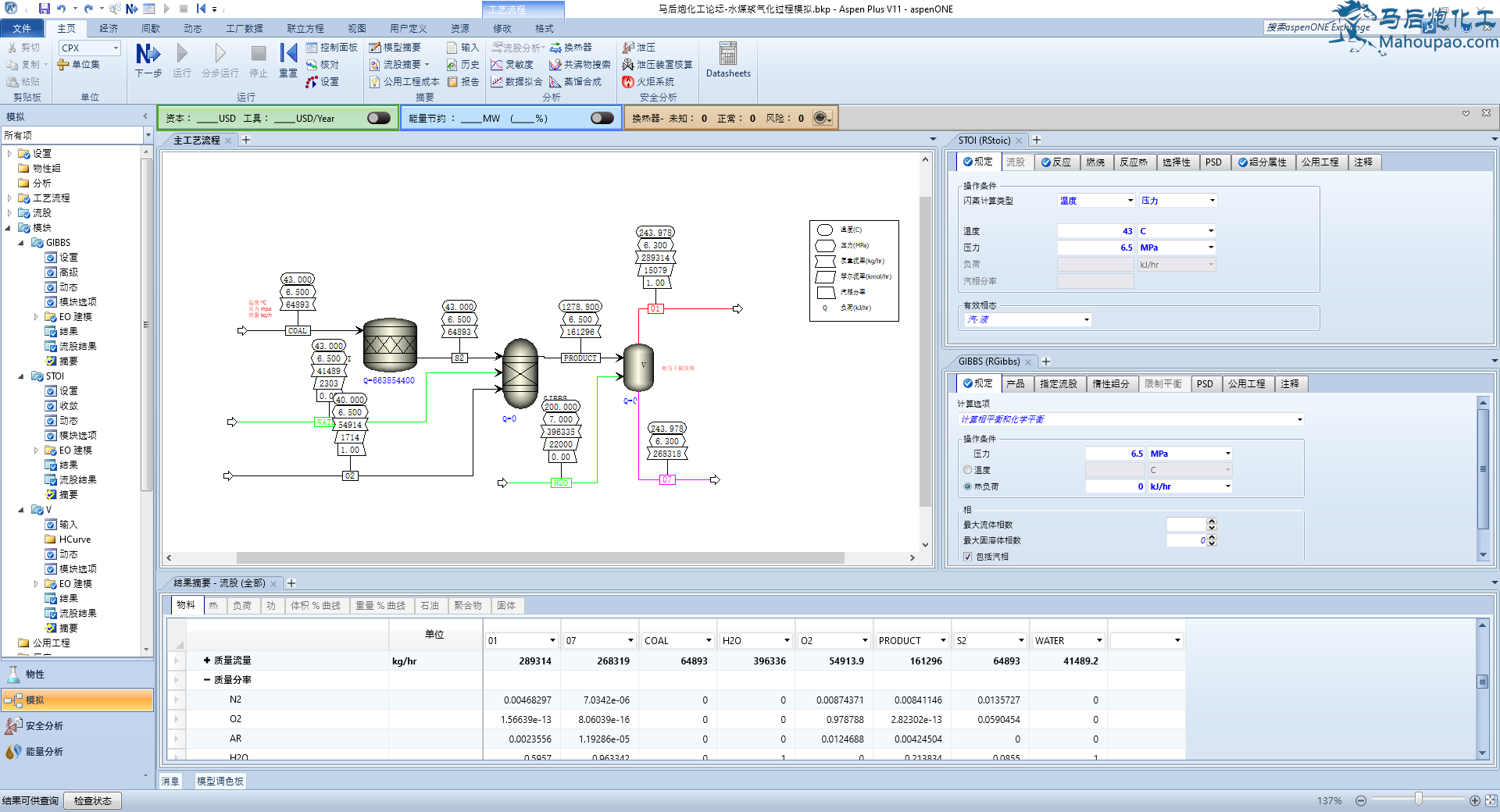
Task: Open Pressure Relief (泄压) tool
Action: click(x=639, y=48)
